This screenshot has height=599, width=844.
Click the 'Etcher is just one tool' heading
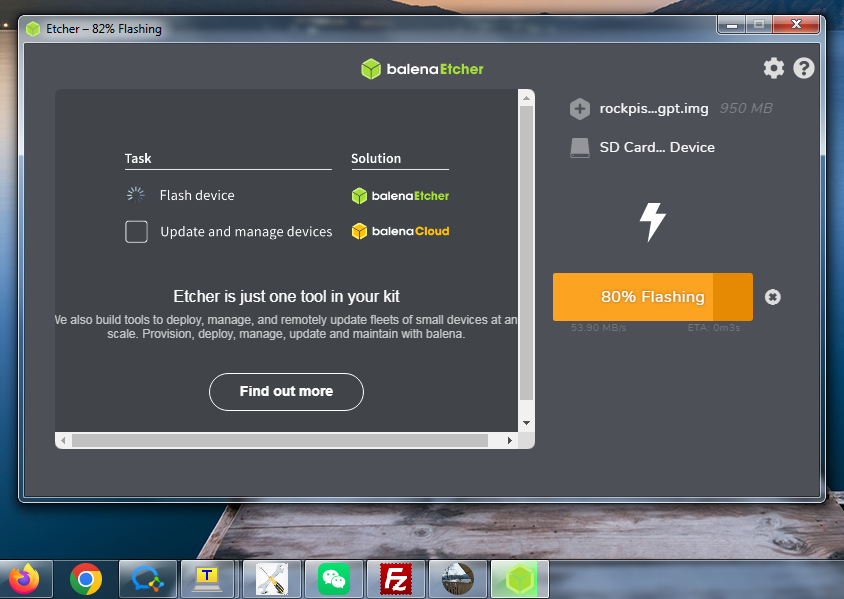[x=286, y=297]
